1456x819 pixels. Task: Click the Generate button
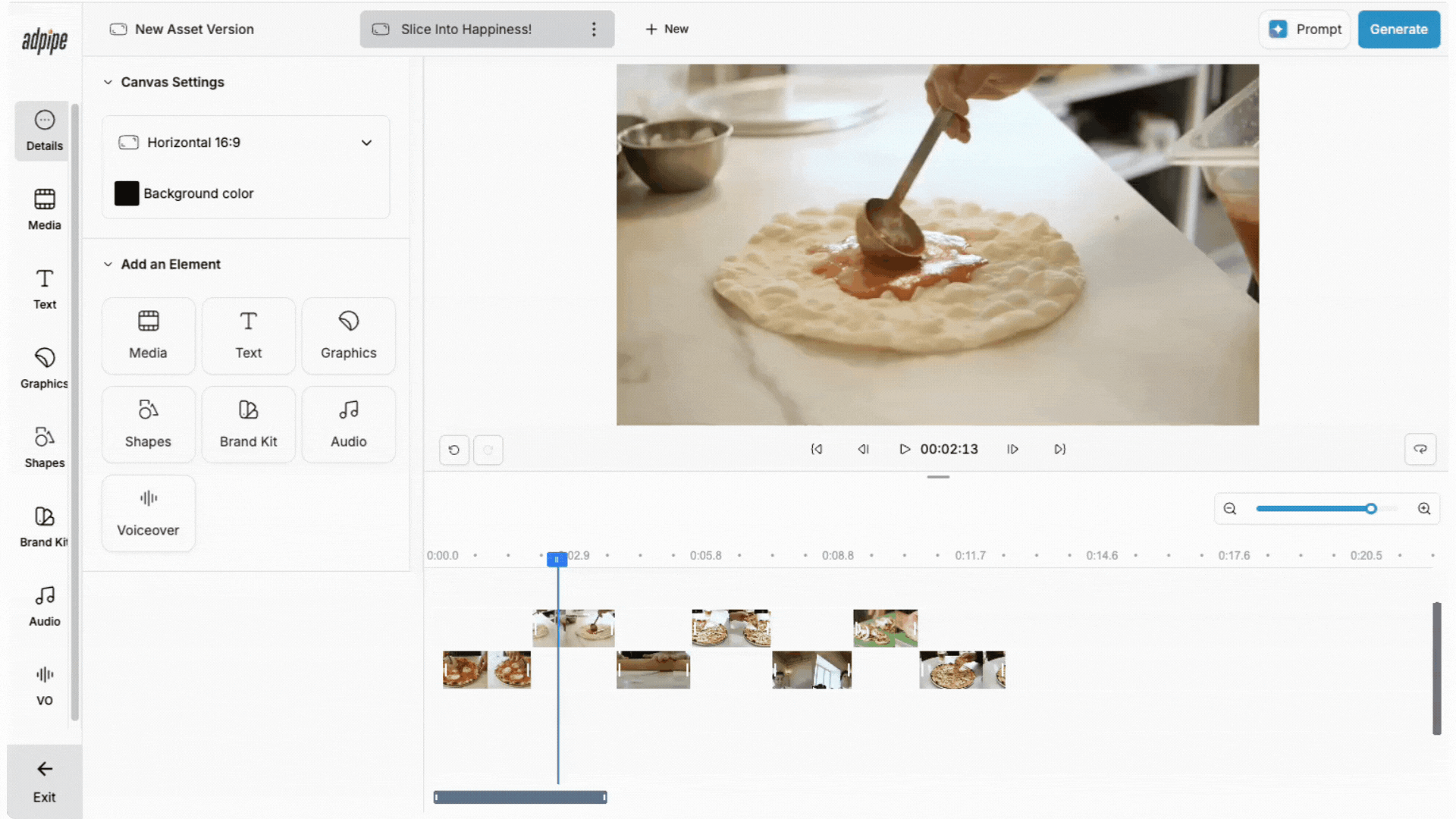coord(1398,29)
